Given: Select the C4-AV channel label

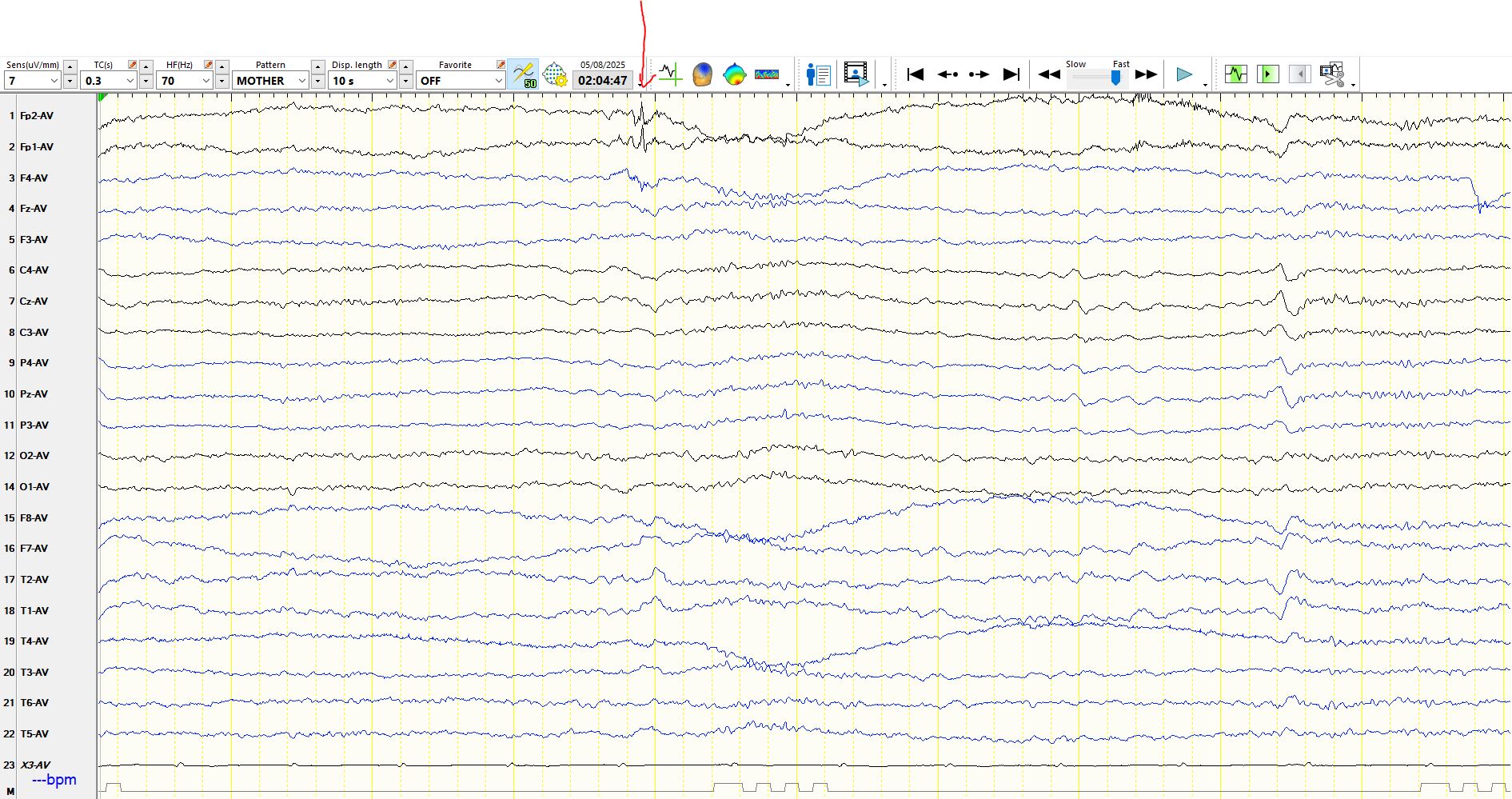Looking at the screenshot, I should point(34,270).
